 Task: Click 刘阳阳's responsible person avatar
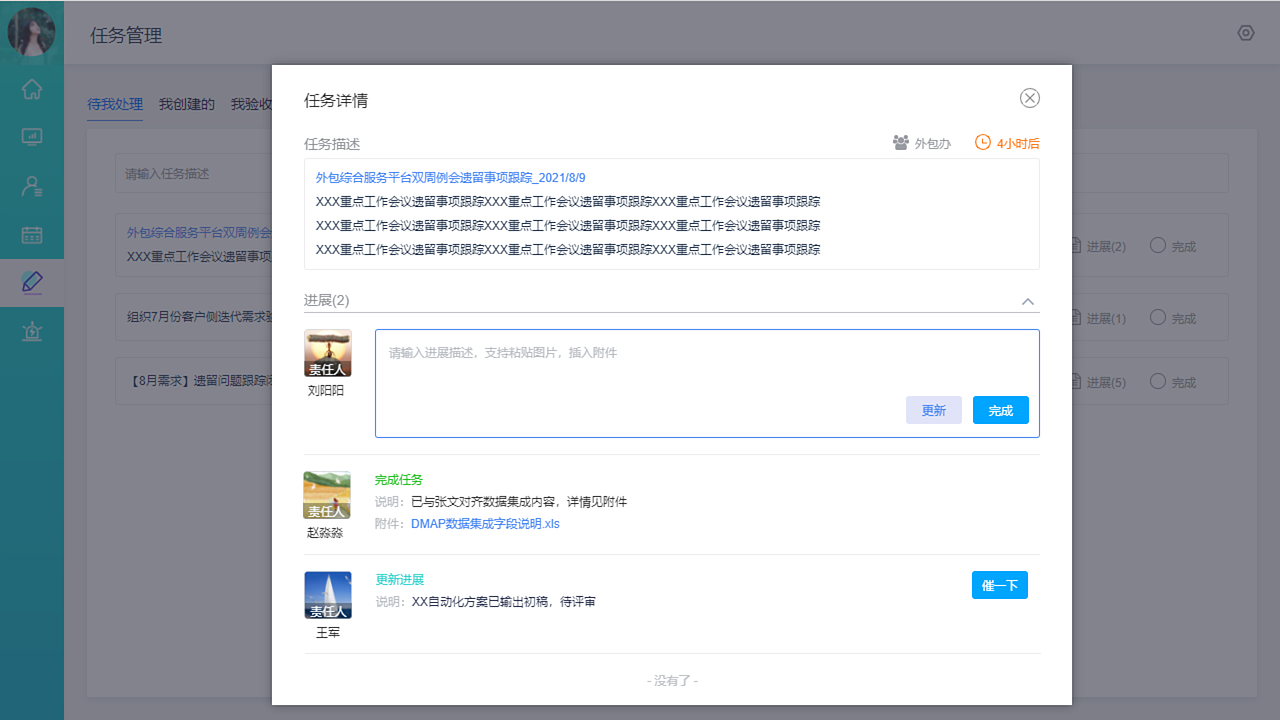(x=327, y=353)
